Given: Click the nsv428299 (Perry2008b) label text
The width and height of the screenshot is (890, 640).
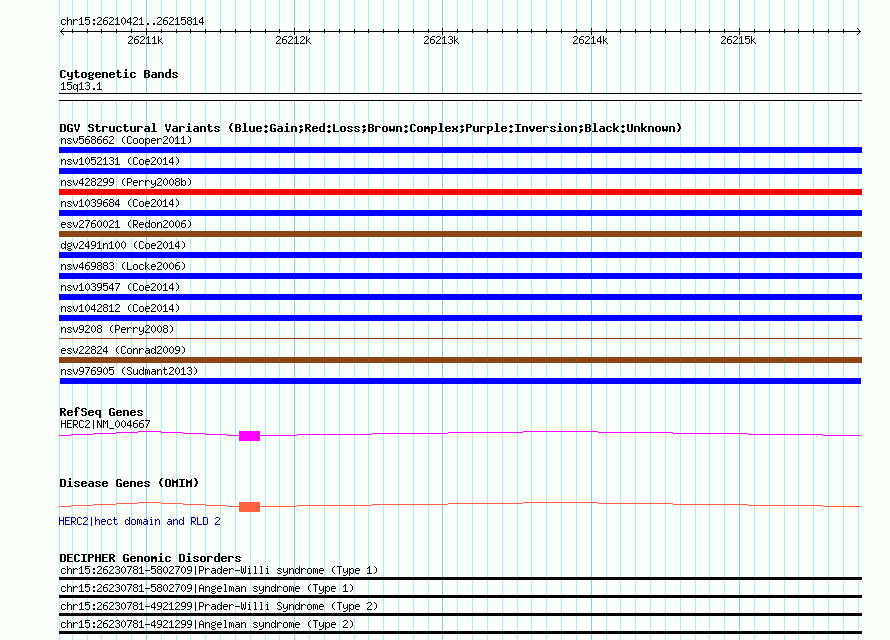Looking at the screenshot, I should pos(126,182).
